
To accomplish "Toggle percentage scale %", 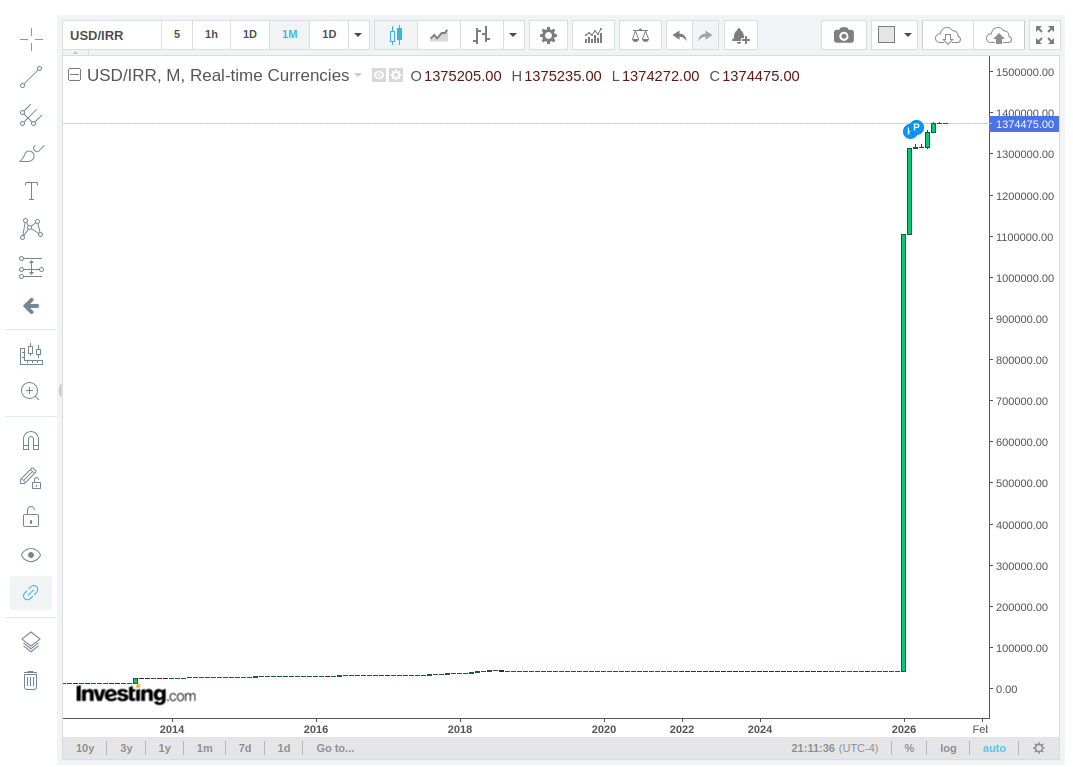I will pyautogui.click(x=909, y=748).
